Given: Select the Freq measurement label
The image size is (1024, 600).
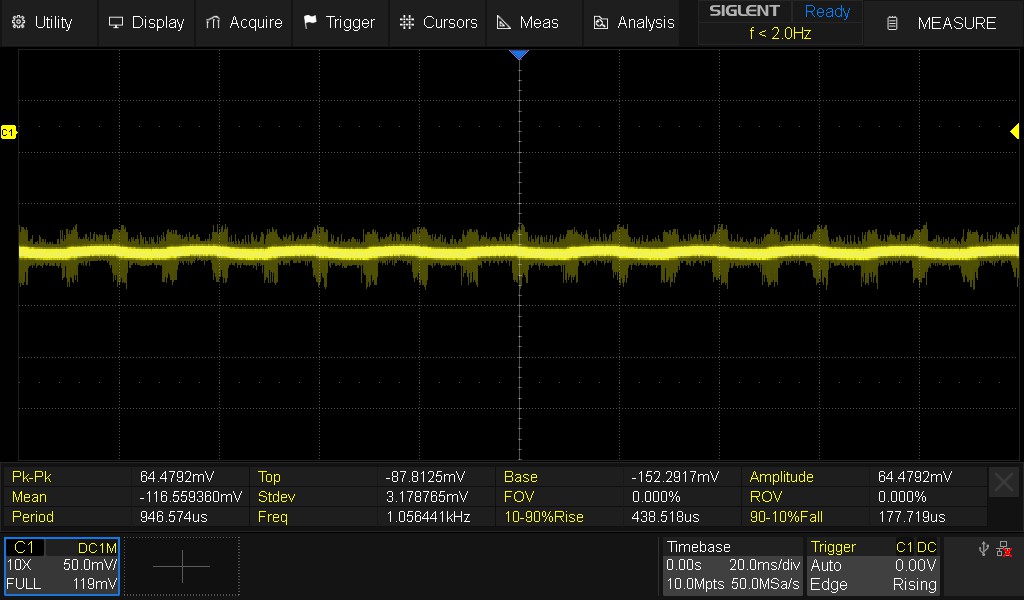Looking at the screenshot, I should point(272,517).
